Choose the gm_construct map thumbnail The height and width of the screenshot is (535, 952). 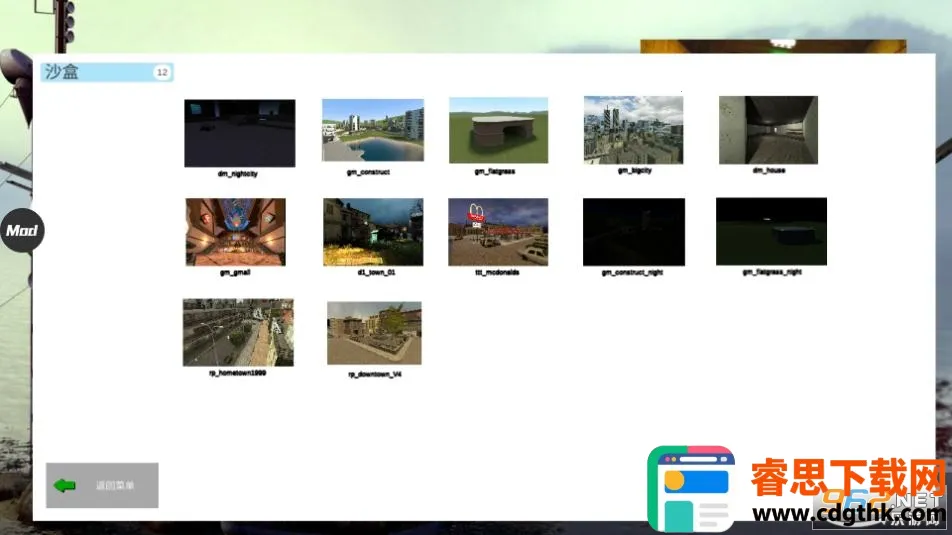pos(372,130)
